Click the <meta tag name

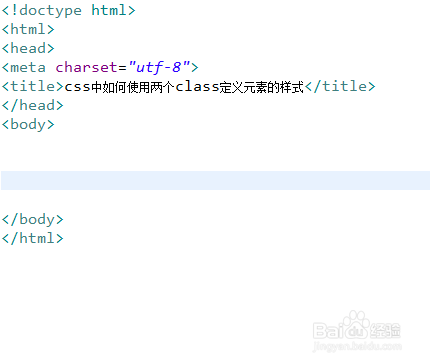pyautogui.click(x=23, y=67)
